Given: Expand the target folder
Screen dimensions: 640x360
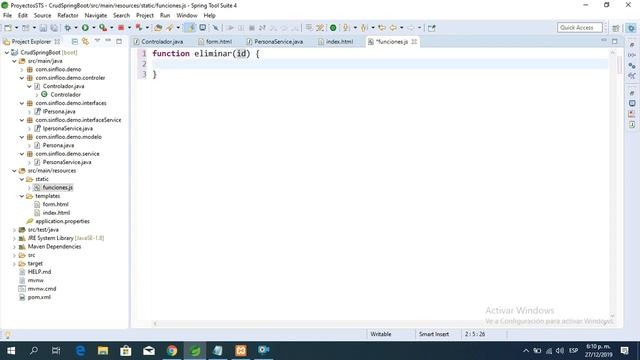Looking at the screenshot, I should tap(14, 264).
